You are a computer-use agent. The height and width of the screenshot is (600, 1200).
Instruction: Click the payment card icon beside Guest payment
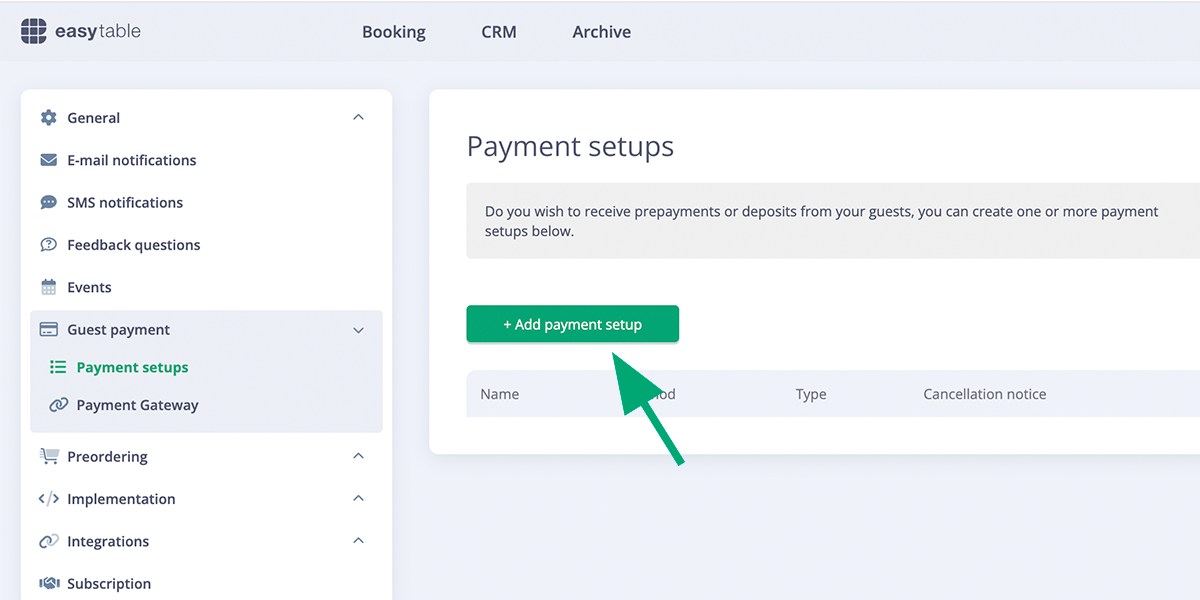[47, 329]
